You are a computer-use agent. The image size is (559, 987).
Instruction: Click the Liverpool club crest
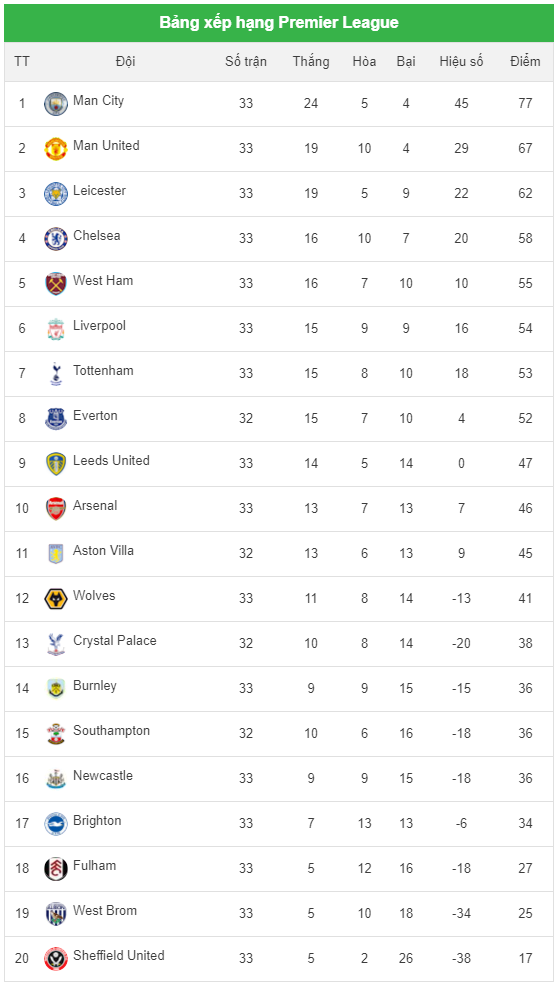click(x=55, y=329)
